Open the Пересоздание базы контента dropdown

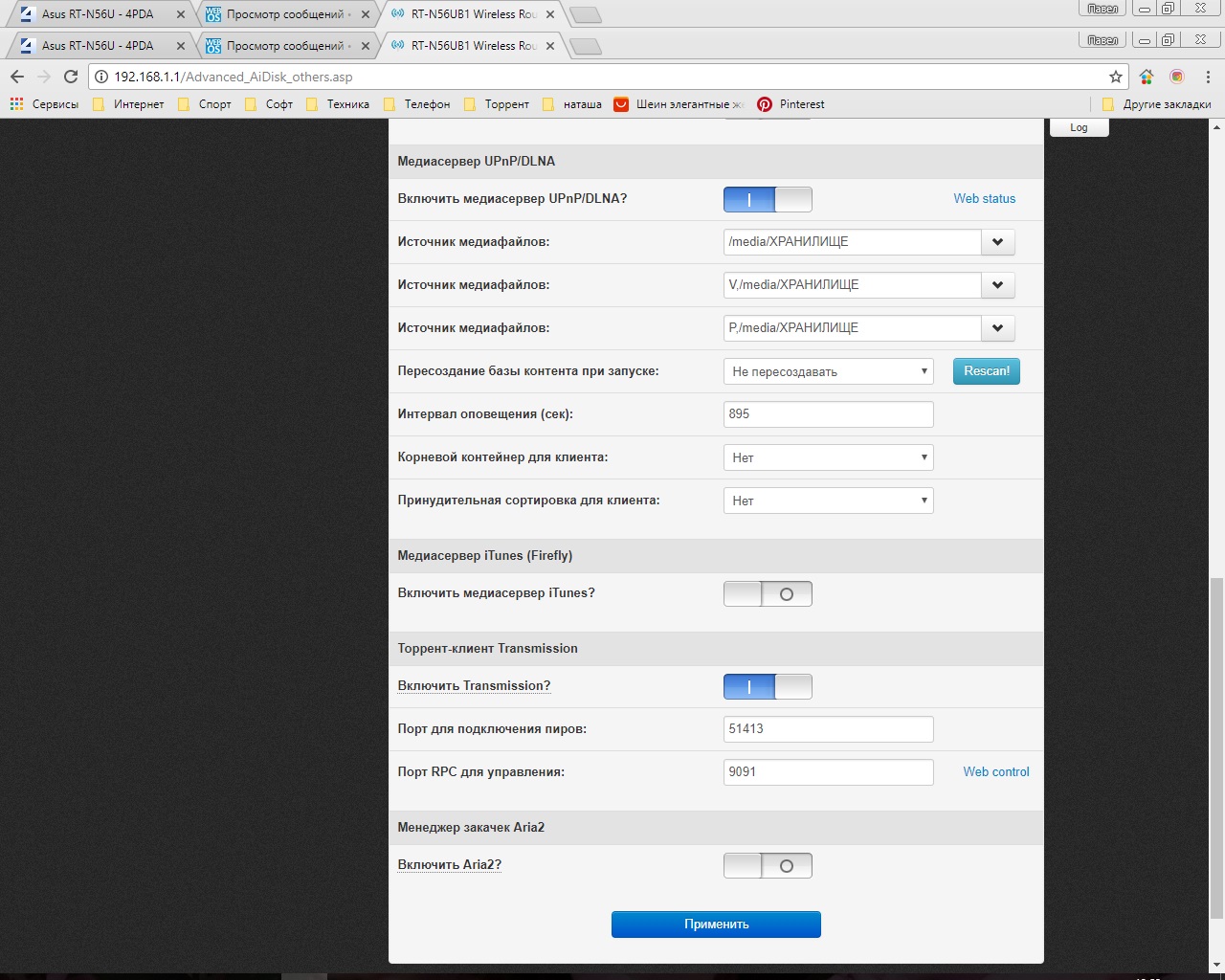[828, 371]
